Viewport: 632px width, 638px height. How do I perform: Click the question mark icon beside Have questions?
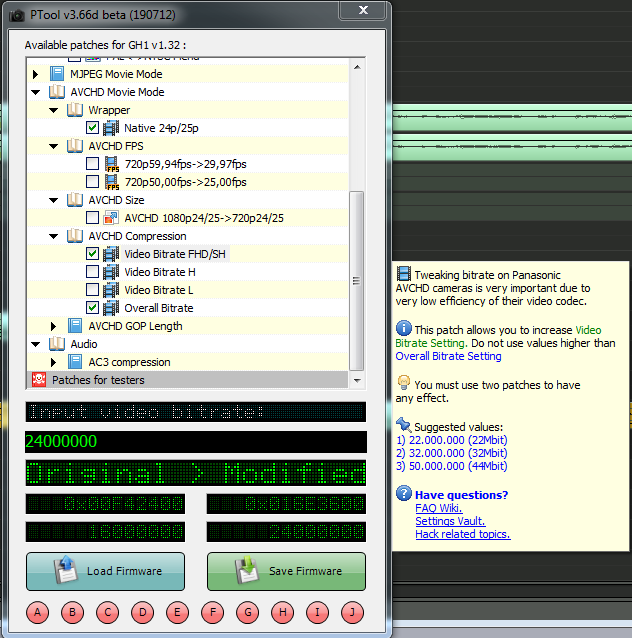click(404, 493)
